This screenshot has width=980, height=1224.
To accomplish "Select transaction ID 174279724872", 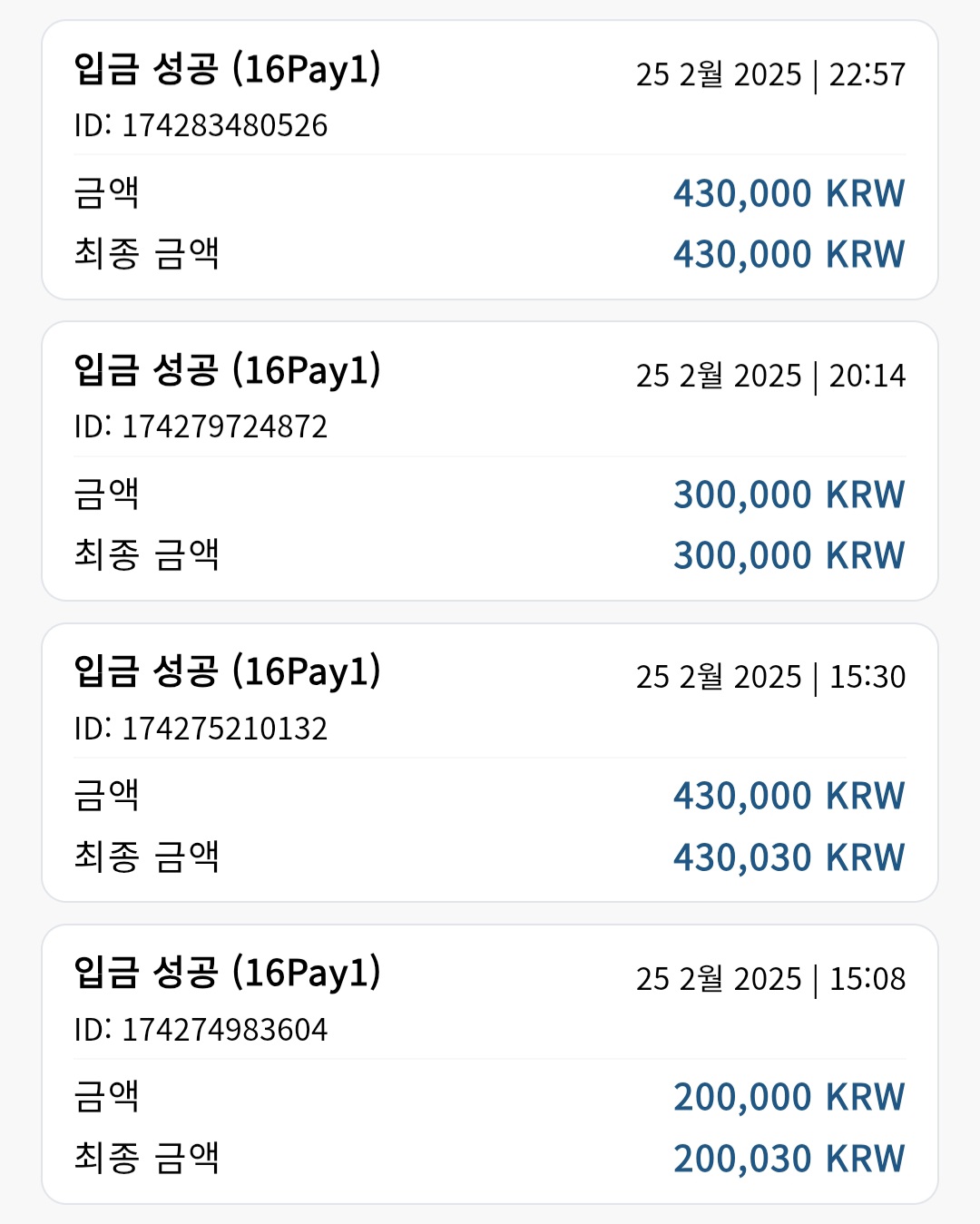I will coord(201,426).
